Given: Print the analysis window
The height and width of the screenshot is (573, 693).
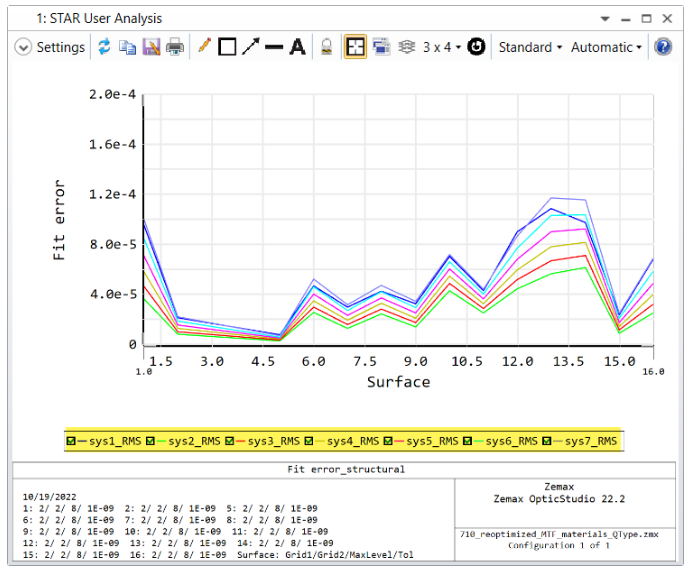Looking at the screenshot, I should coord(175,47).
